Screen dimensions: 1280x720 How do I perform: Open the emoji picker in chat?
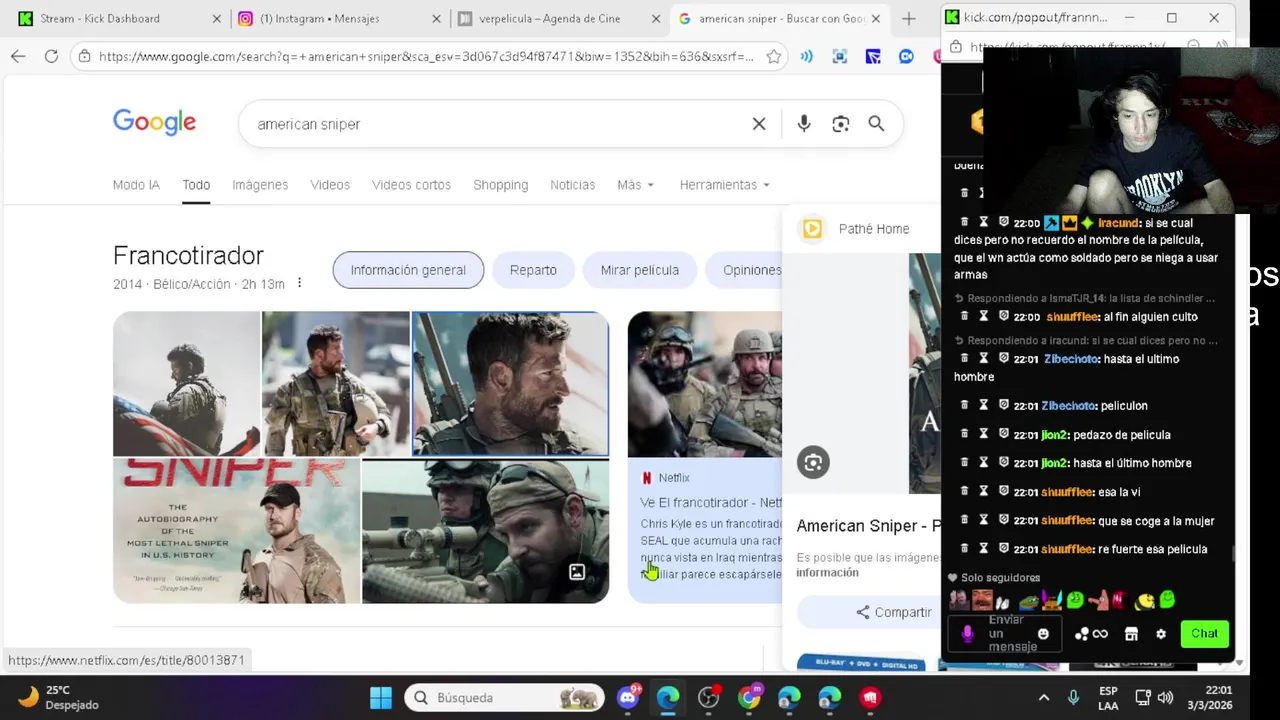(1043, 634)
